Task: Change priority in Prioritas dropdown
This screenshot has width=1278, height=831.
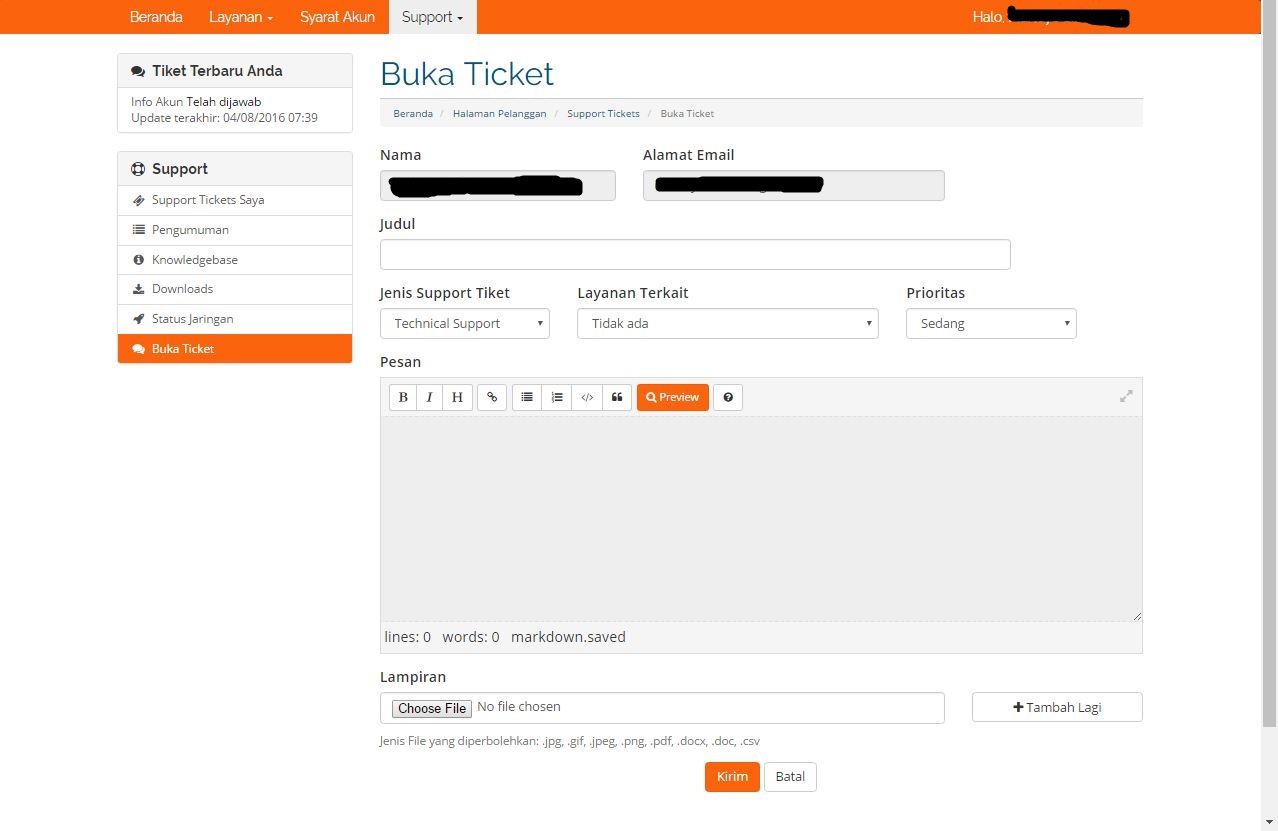Action: 991,324
